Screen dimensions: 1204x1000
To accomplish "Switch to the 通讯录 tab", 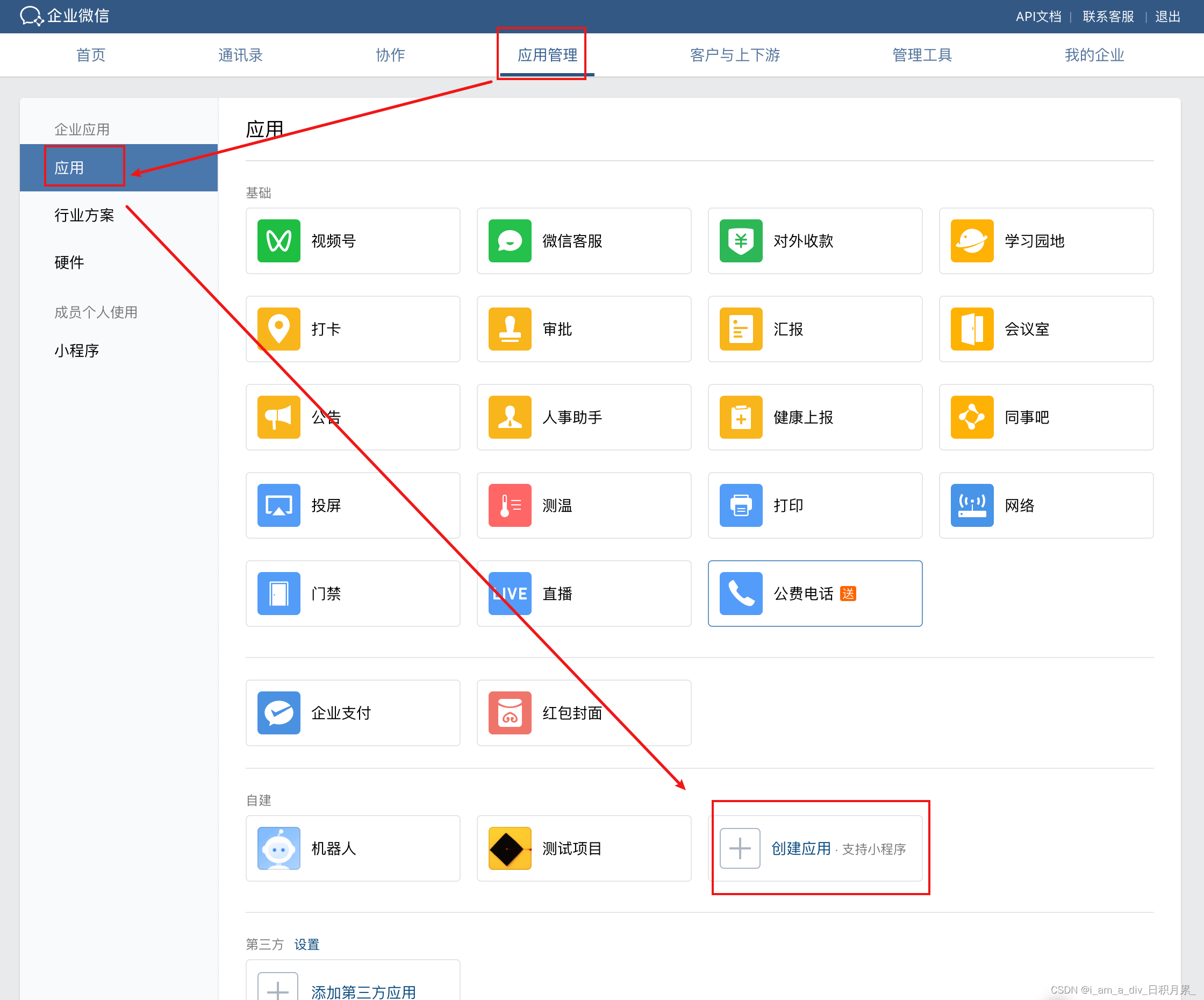I will (240, 55).
